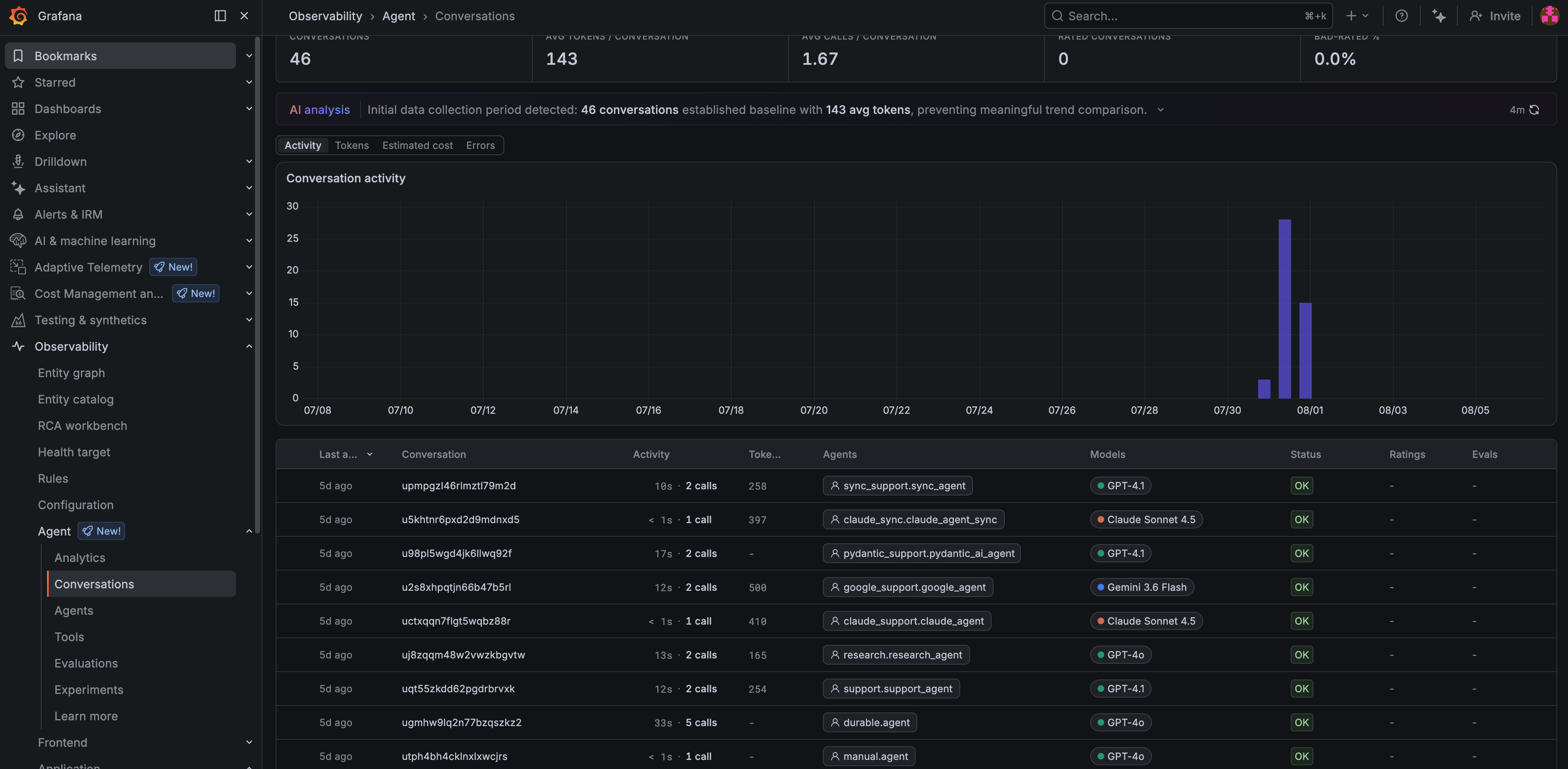This screenshot has height=769, width=1568.
Task: Collapse the Agent section chevron
Action: tap(249, 531)
